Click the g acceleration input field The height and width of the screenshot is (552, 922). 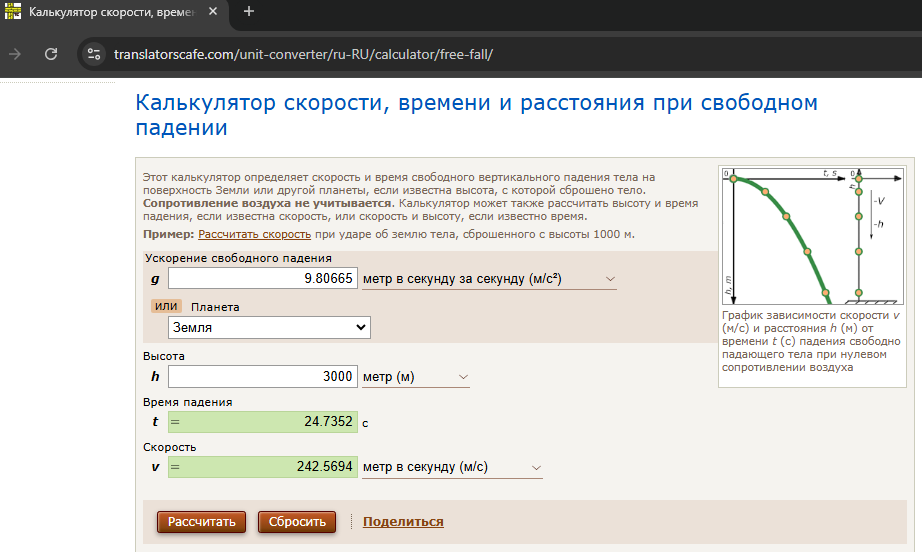pos(263,278)
